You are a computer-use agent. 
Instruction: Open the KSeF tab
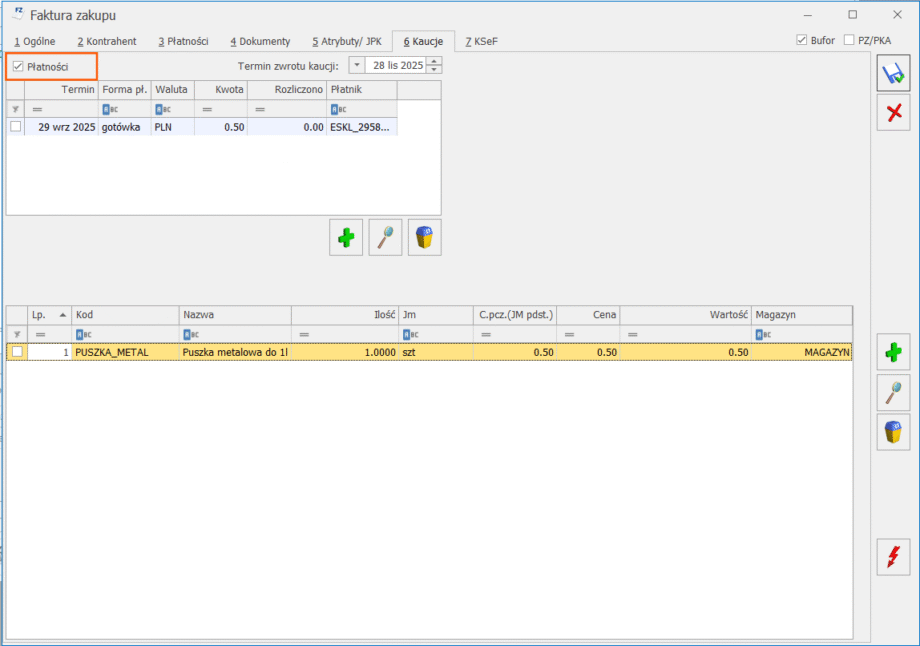pos(482,42)
